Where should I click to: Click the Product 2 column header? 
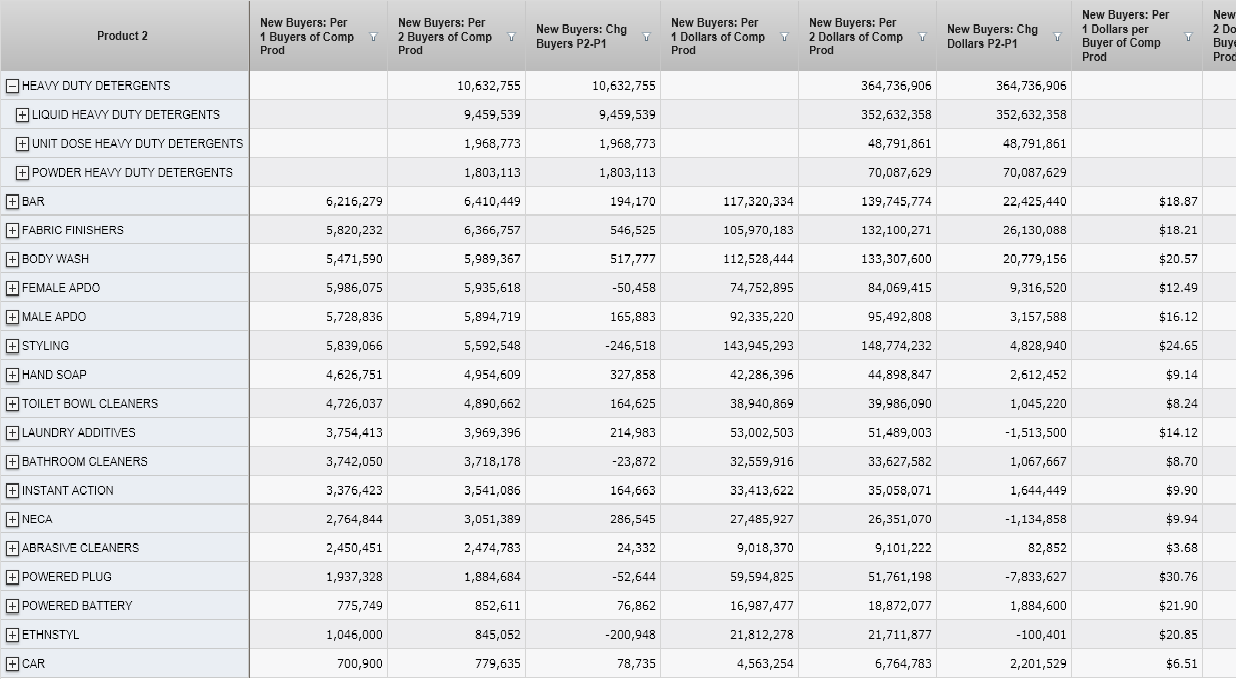123,36
